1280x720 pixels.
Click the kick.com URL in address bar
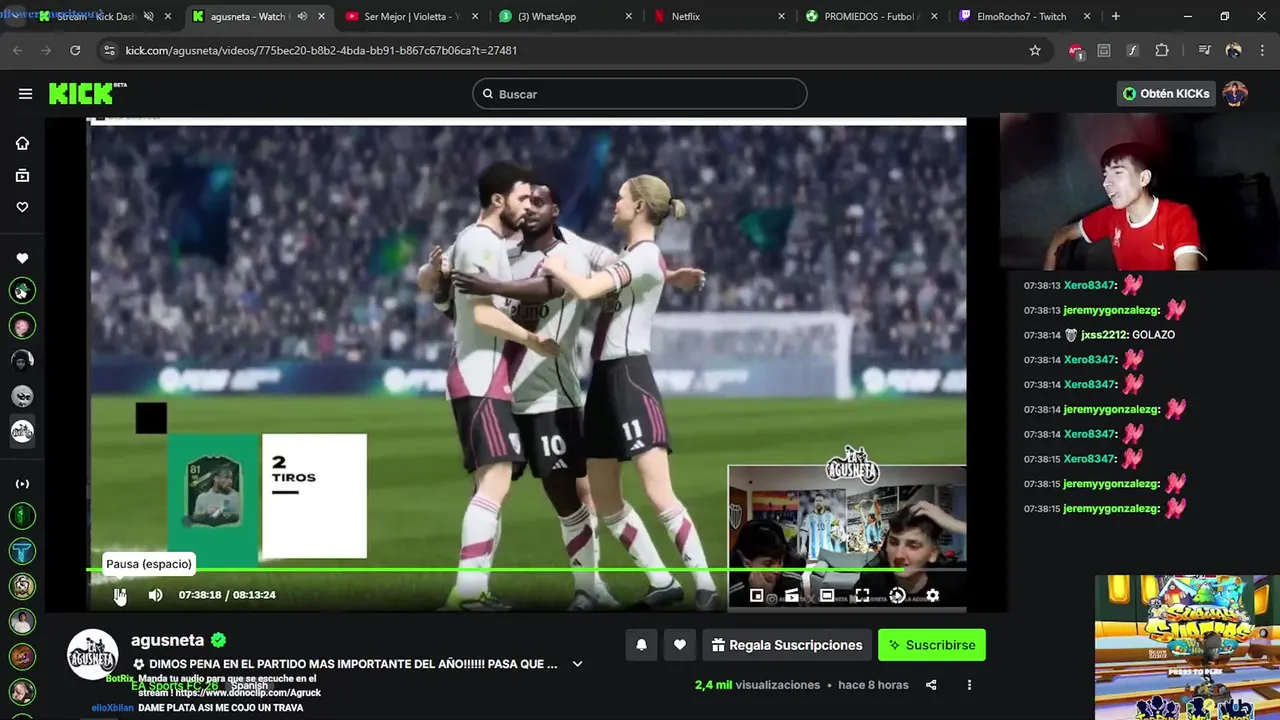coord(321,50)
